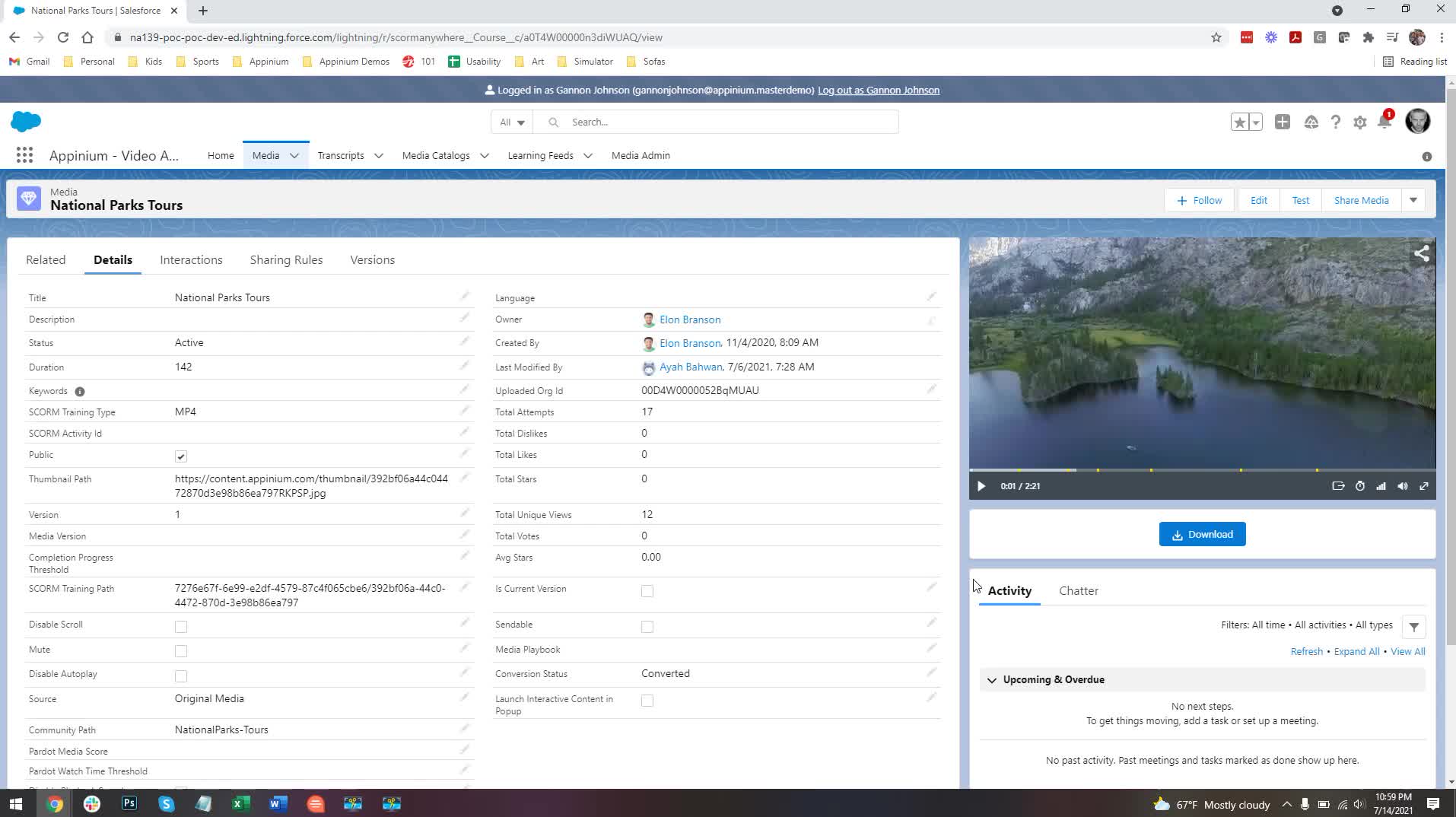The image size is (1456, 817).
Task: Click the Salesforce cloud logo
Action: point(26,122)
